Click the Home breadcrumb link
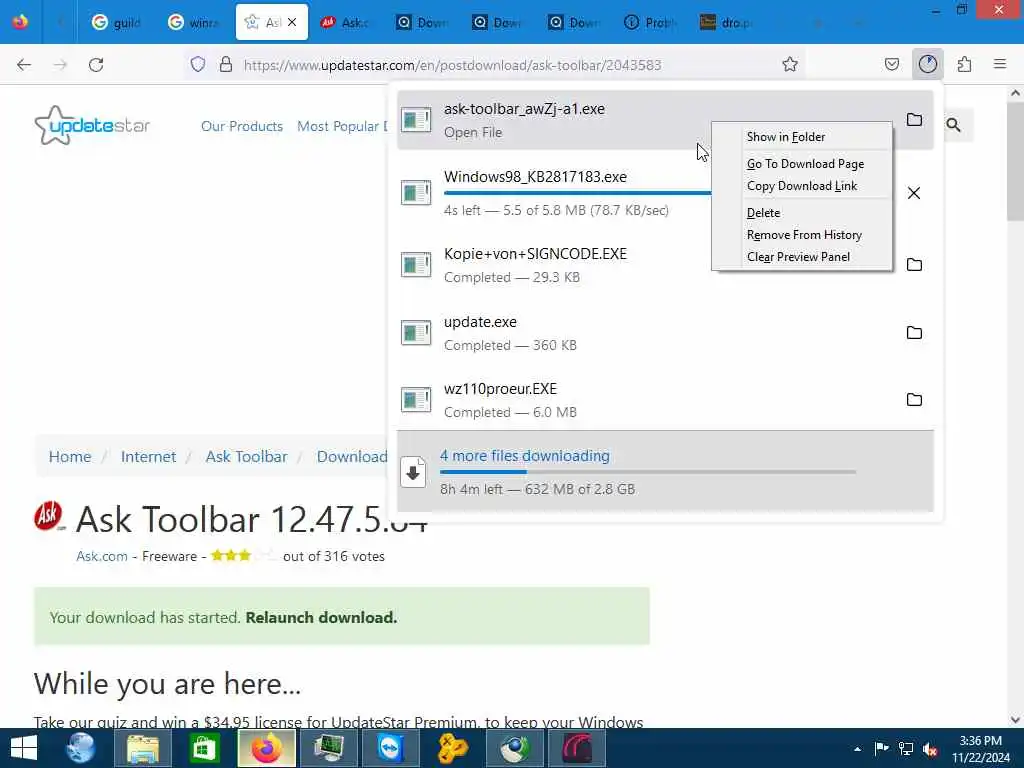This screenshot has height=768, width=1024. pyautogui.click(x=70, y=456)
